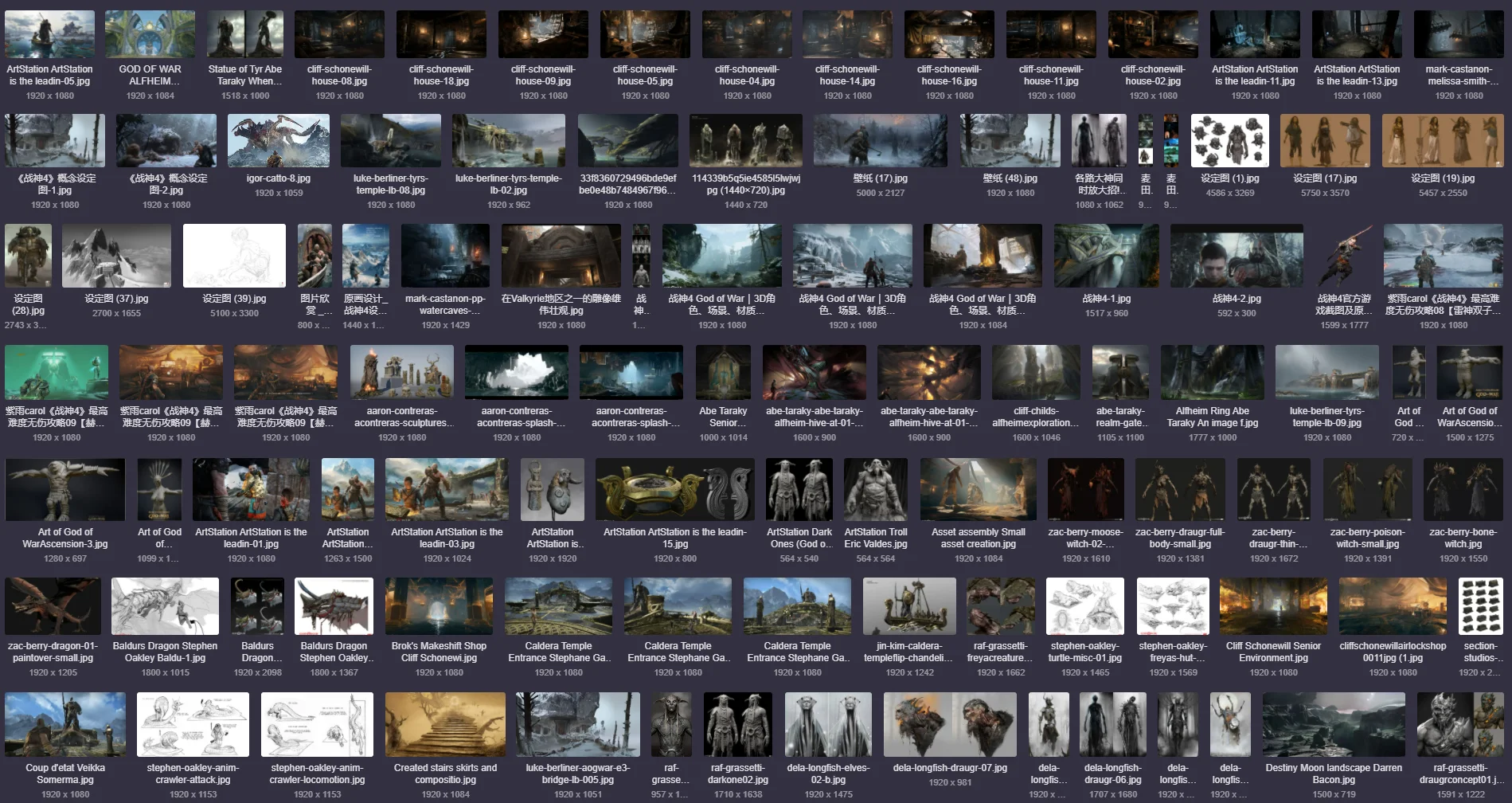Image resolution: width=1512 pixels, height=803 pixels.
Task: Select stephen-oakley-freyas-hut thumbnail
Action: point(1173,606)
